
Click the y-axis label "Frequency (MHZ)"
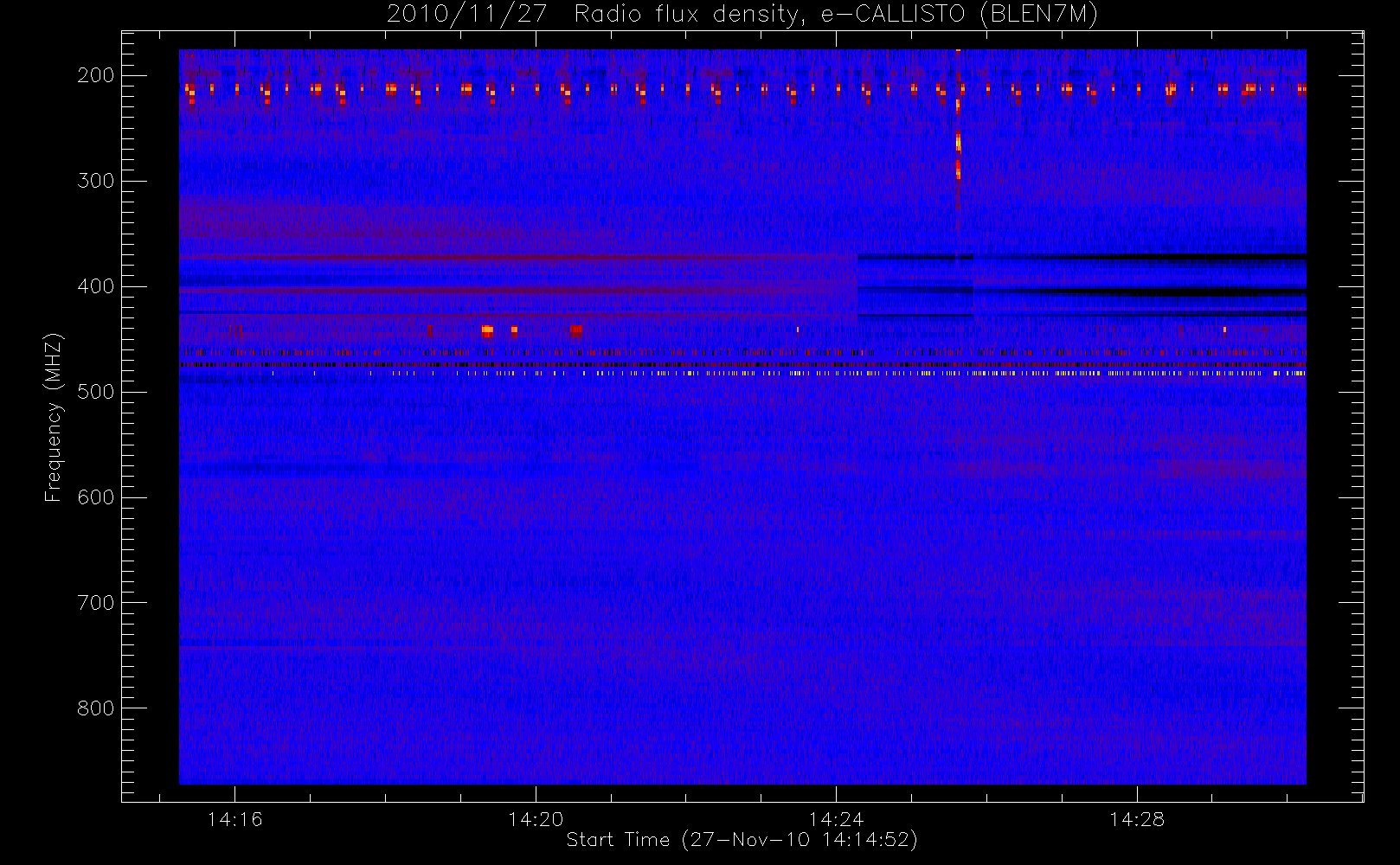pos(54,417)
